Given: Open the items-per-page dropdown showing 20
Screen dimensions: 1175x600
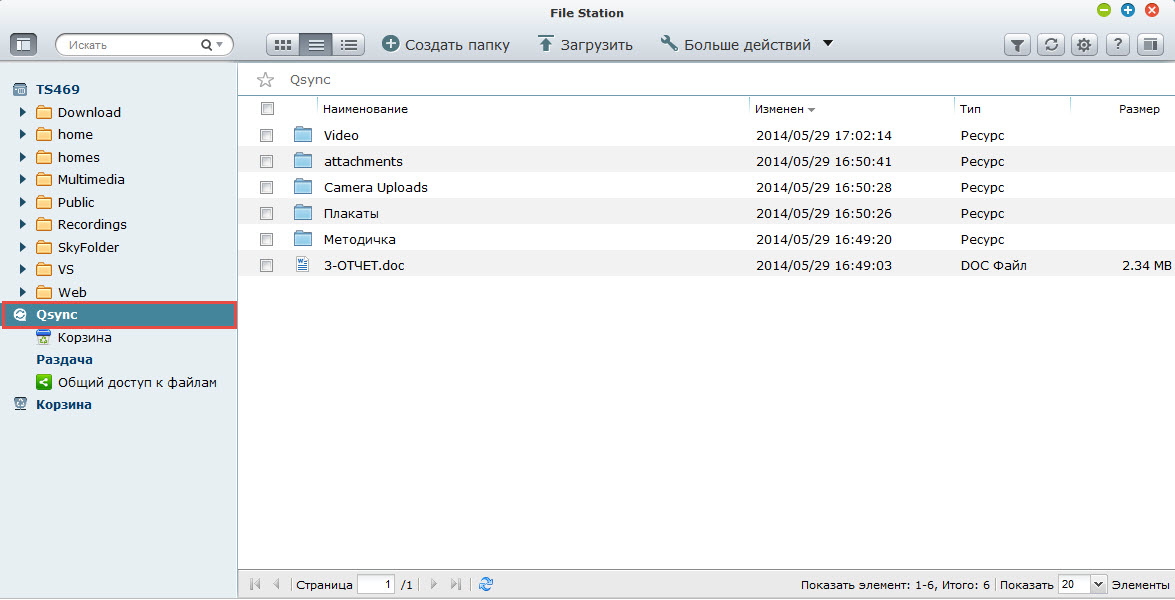Looking at the screenshot, I should pyautogui.click(x=1099, y=584).
